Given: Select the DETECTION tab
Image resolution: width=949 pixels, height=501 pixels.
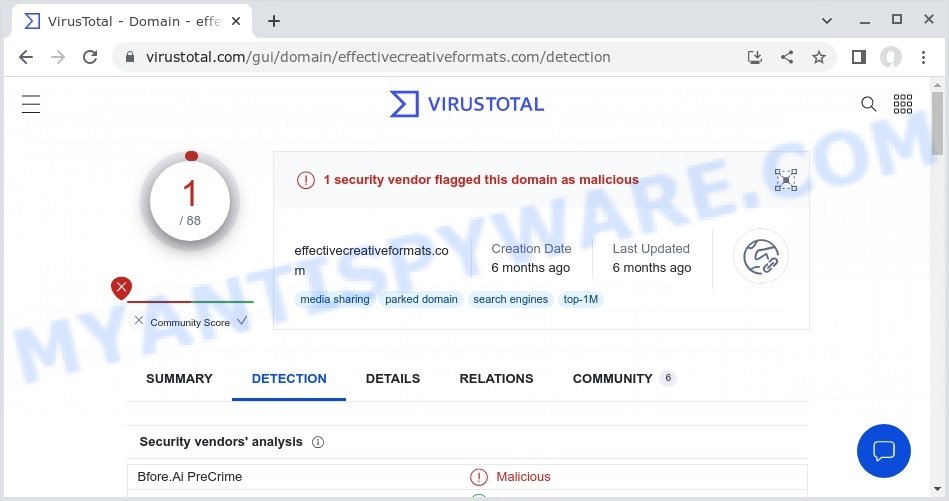Looking at the screenshot, I should click(289, 379).
